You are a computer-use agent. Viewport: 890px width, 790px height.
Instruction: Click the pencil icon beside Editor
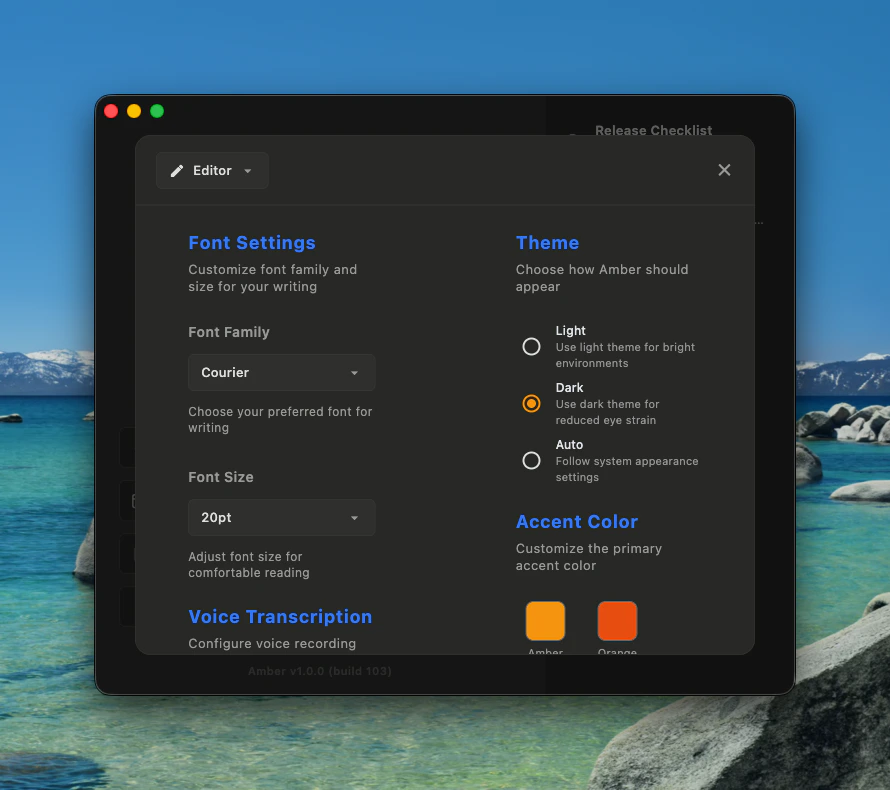tap(176, 170)
